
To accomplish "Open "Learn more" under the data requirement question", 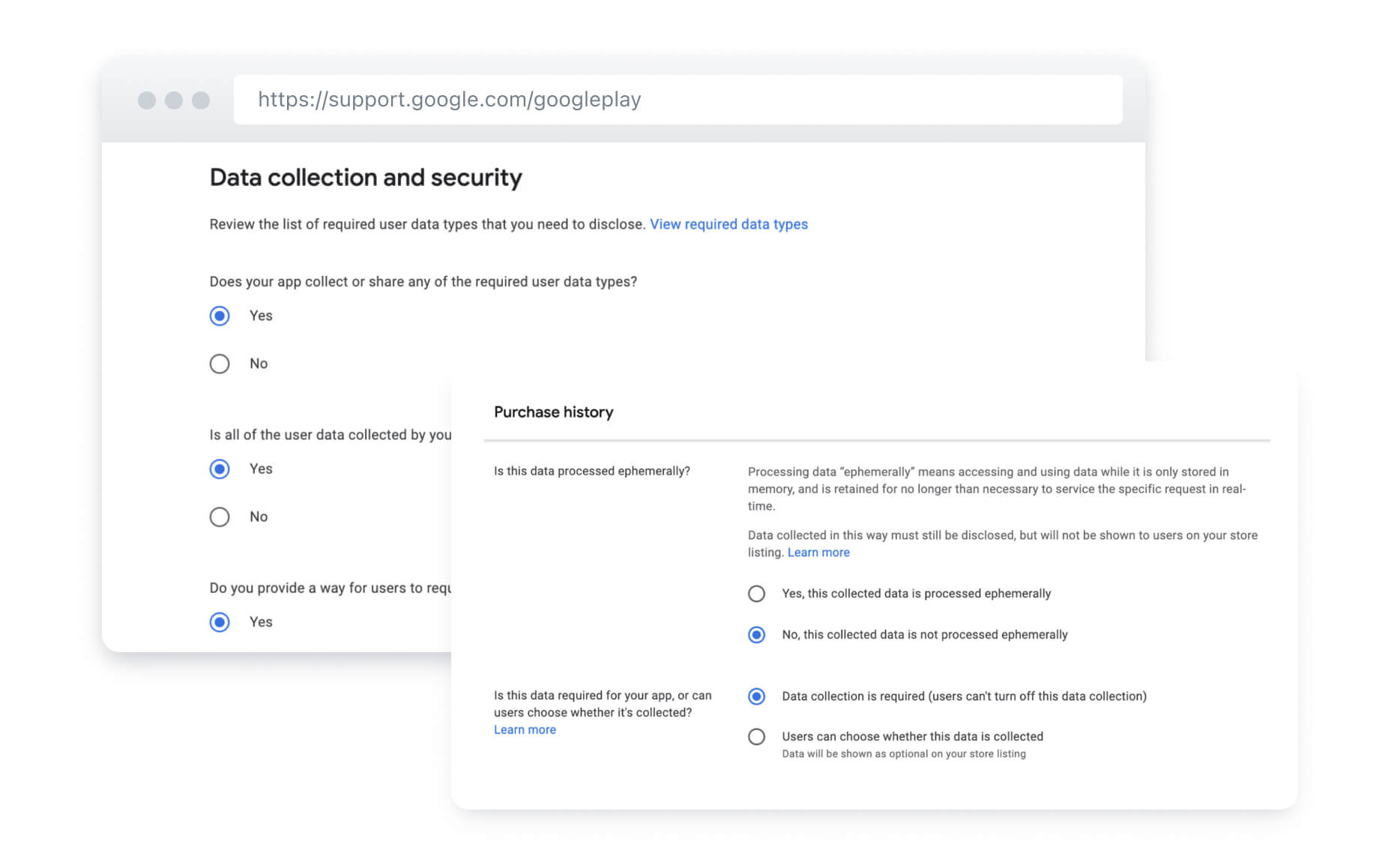I will tap(525, 729).
